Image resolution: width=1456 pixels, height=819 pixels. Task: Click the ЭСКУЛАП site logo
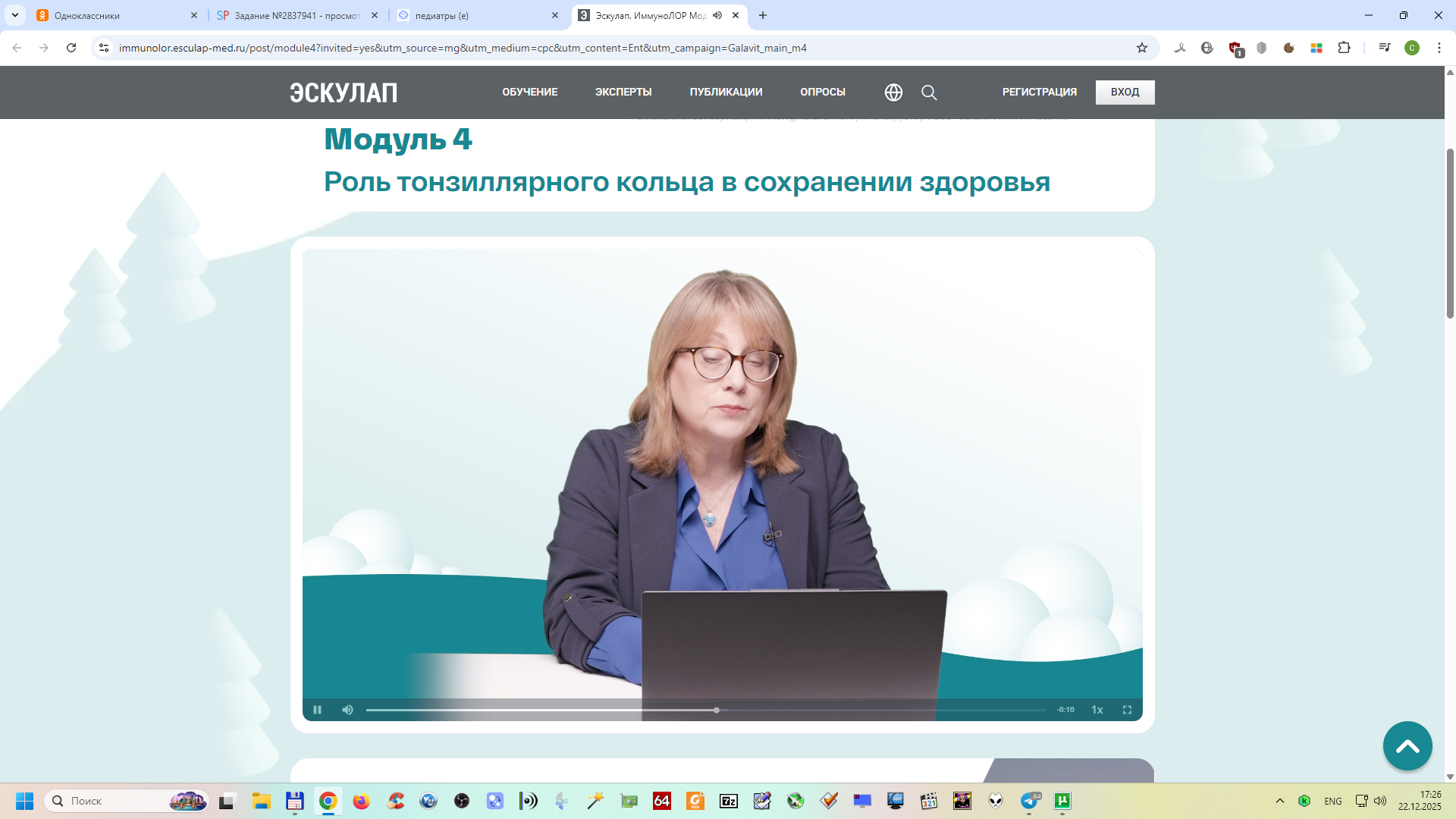coord(344,93)
